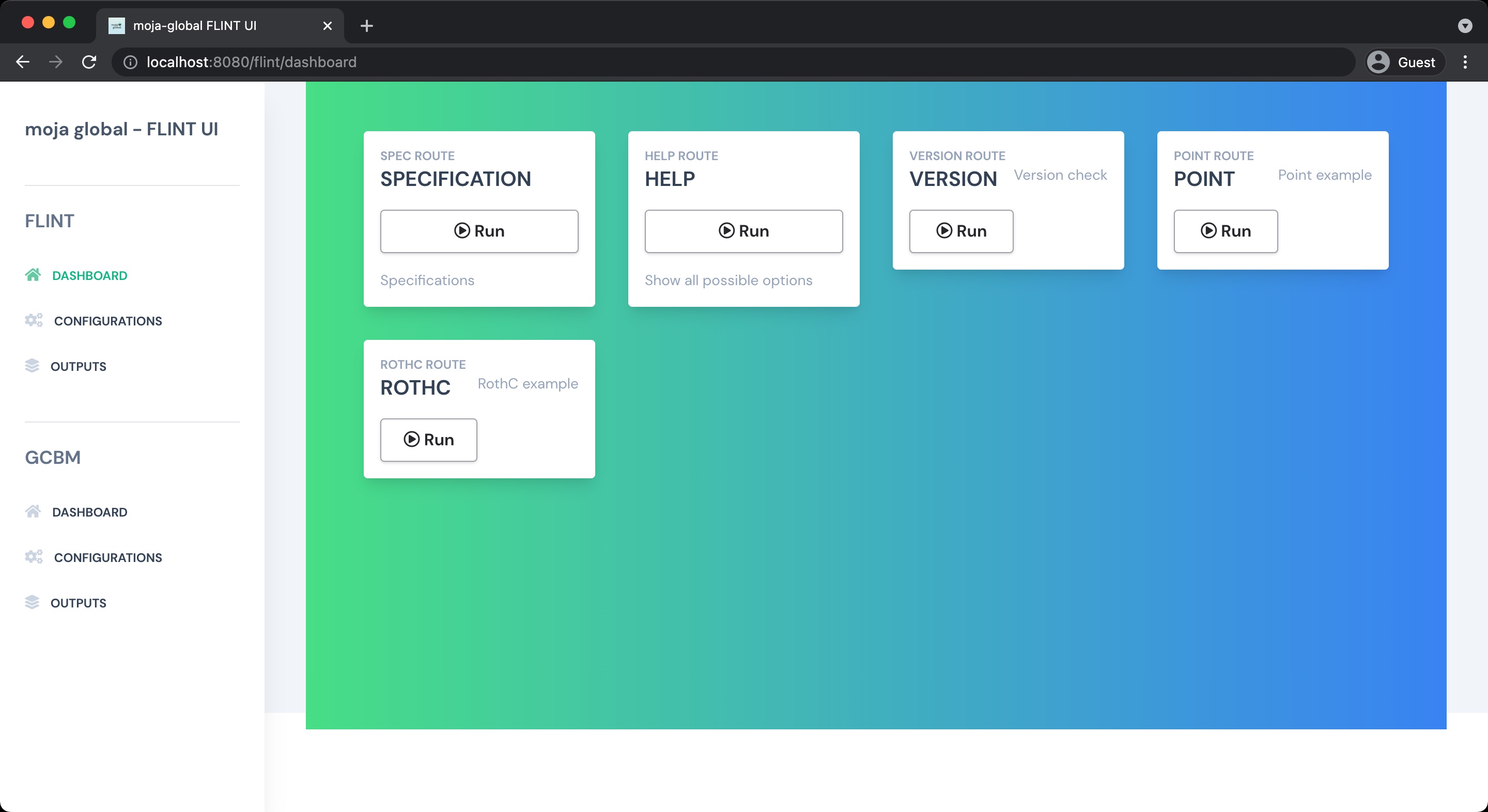
Task: Reload the page with refresh icon
Action: pos(89,62)
